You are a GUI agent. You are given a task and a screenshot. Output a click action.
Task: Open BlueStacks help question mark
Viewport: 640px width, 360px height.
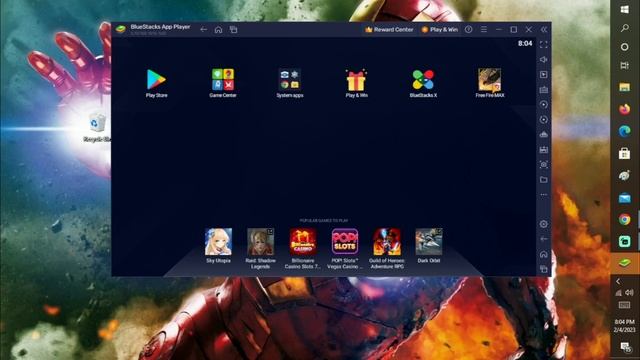[x=469, y=29]
